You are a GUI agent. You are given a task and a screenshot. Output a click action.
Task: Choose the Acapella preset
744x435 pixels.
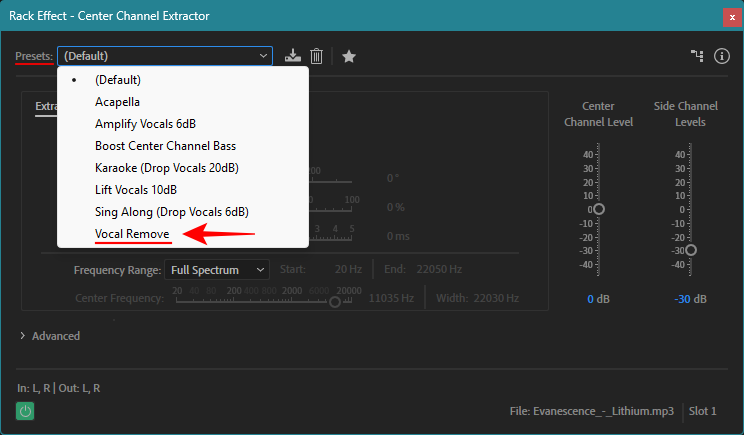117,102
